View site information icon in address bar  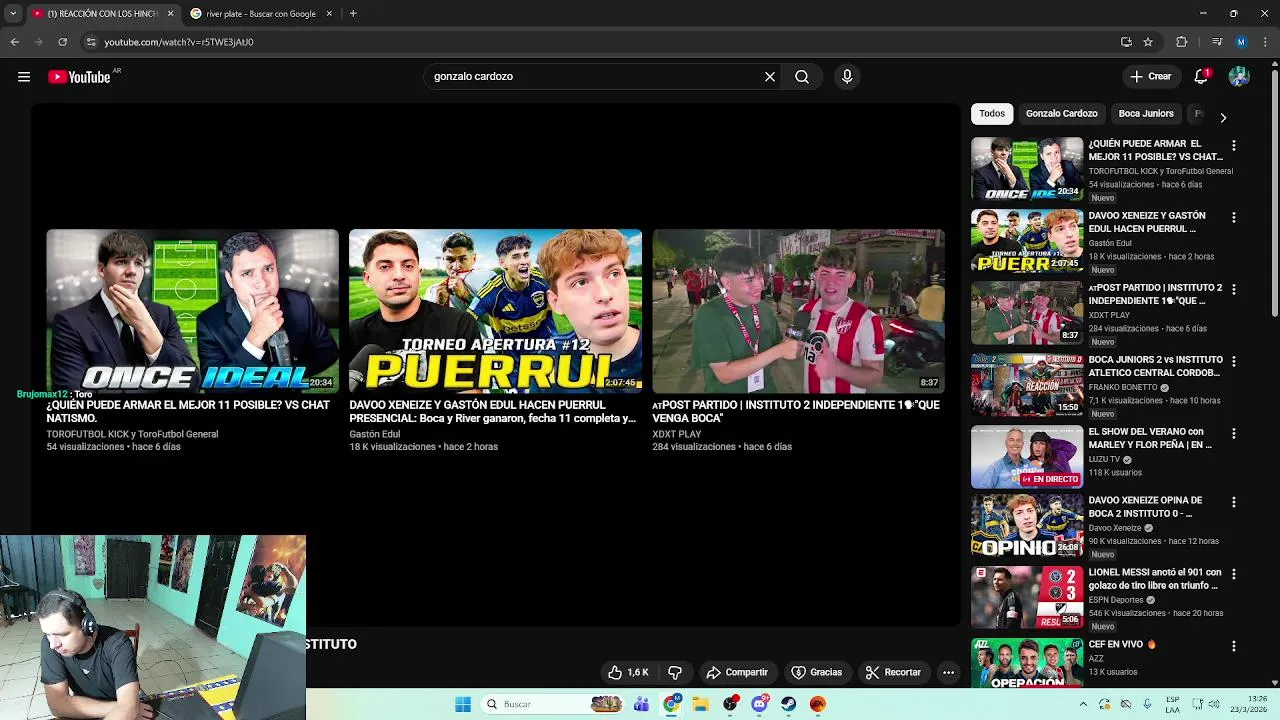(x=91, y=42)
